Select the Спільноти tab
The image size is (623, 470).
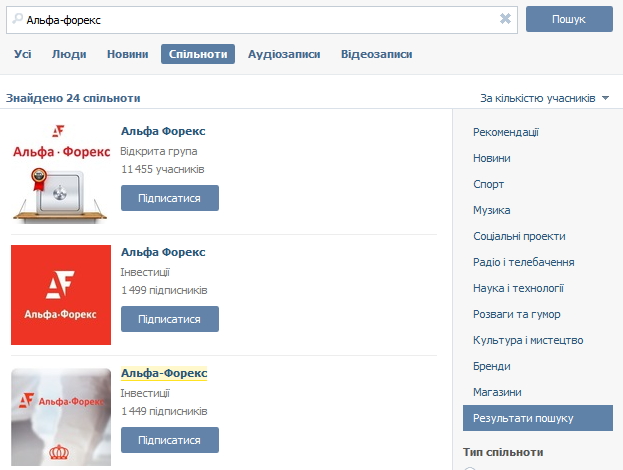click(x=198, y=54)
